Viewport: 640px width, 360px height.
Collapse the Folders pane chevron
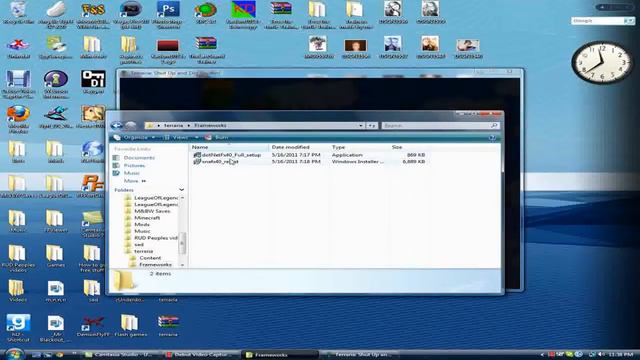181,190
